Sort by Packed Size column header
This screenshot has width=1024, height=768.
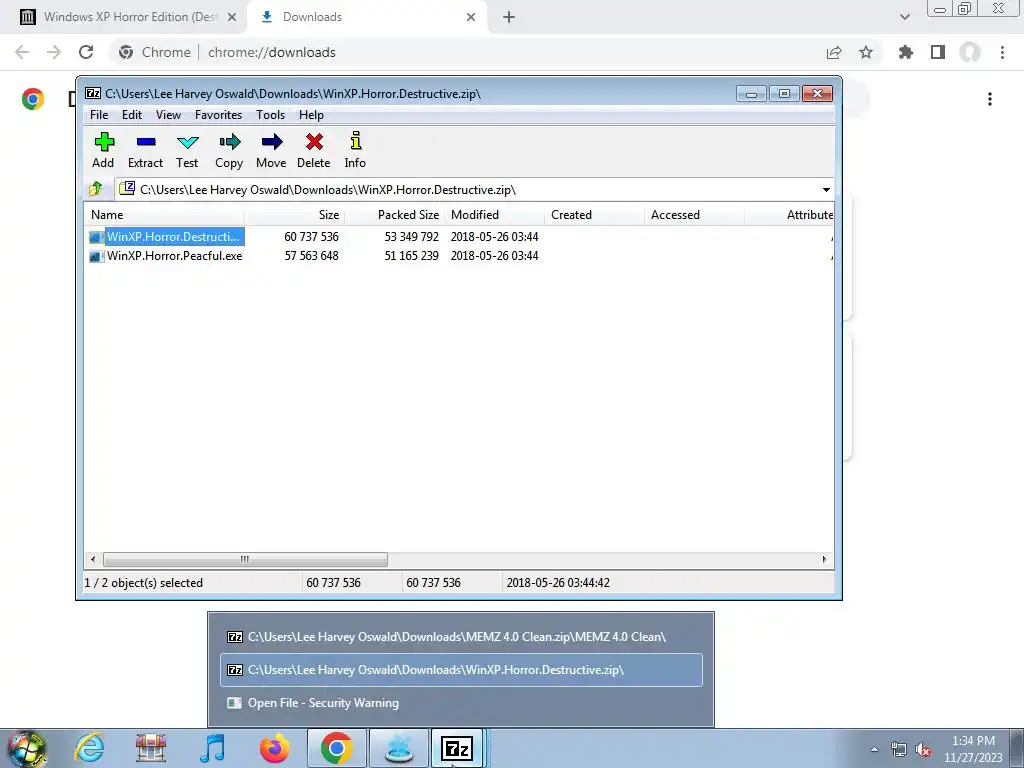[394, 215]
